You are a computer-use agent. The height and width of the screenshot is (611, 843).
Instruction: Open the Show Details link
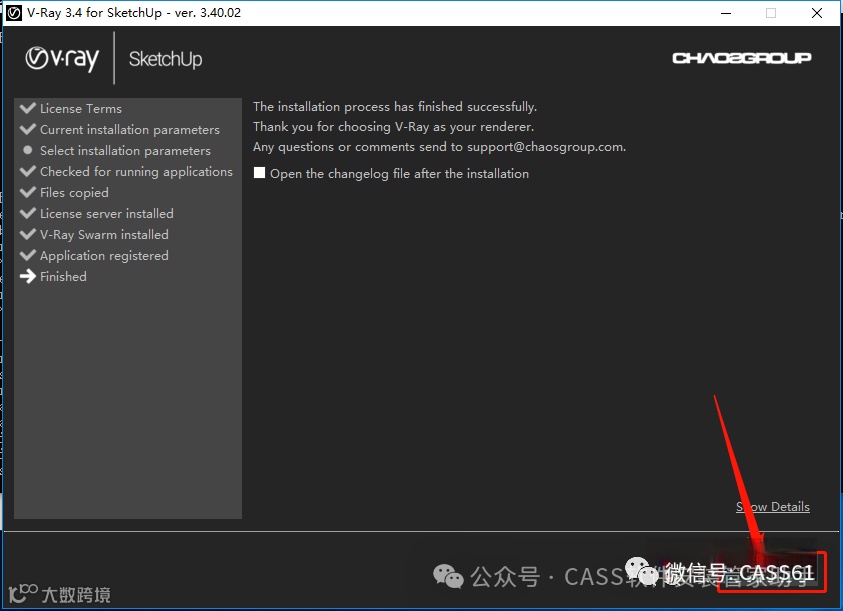[x=773, y=507]
